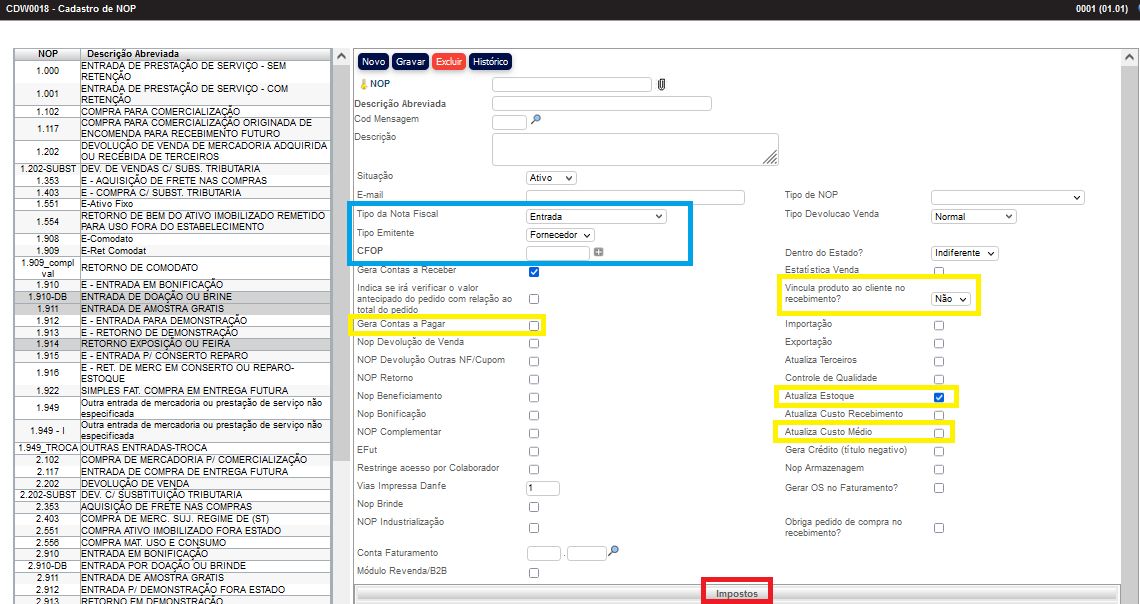Open the Tipo da Nota Fiscal dropdown
The height and width of the screenshot is (604, 1140).
click(x=596, y=216)
